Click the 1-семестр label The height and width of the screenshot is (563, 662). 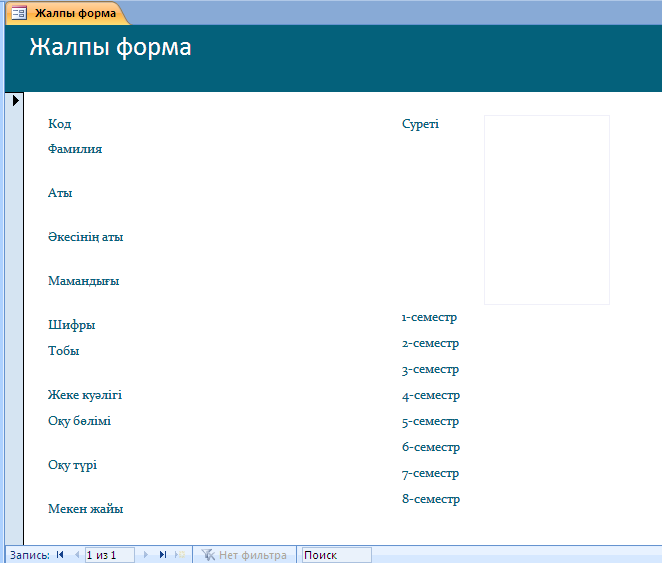429,317
